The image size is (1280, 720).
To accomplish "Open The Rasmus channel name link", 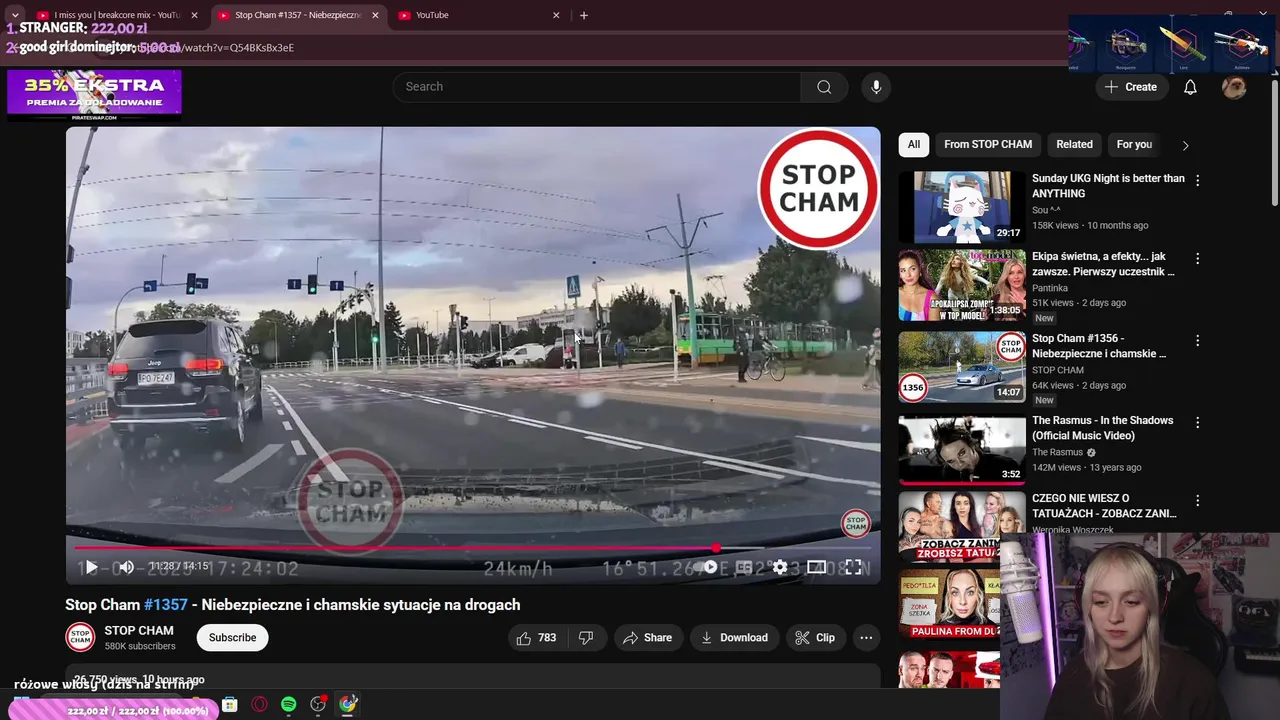I will click(x=1057, y=452).
